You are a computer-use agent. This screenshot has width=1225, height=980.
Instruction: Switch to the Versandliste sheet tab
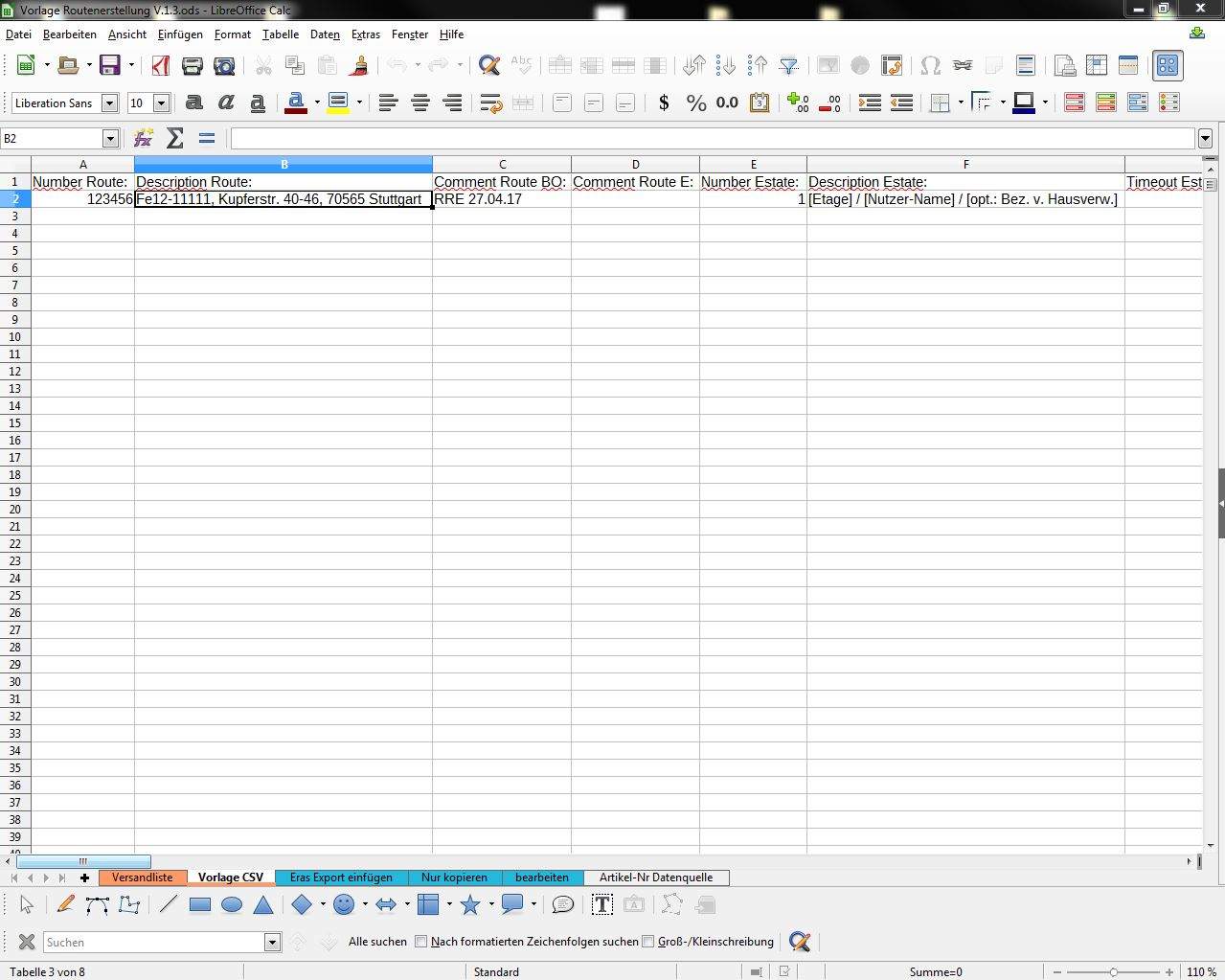point(142,877)
